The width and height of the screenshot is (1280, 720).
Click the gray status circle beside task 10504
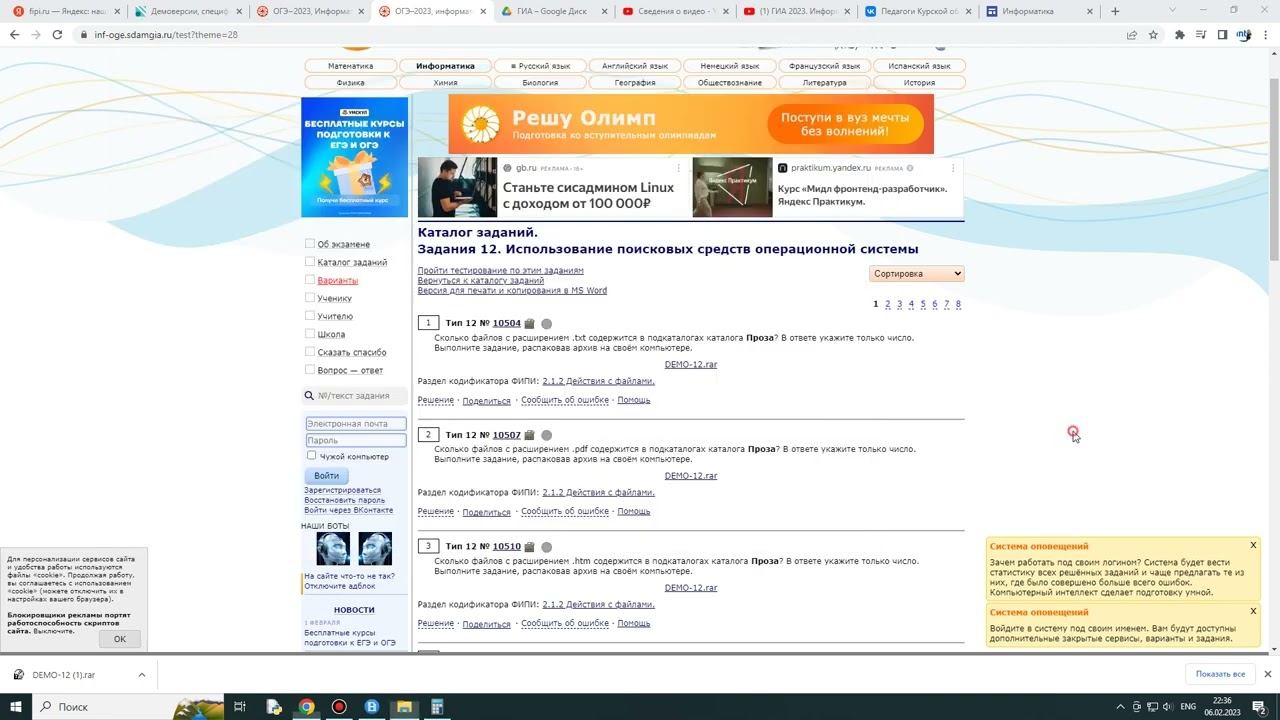(547, 323)
